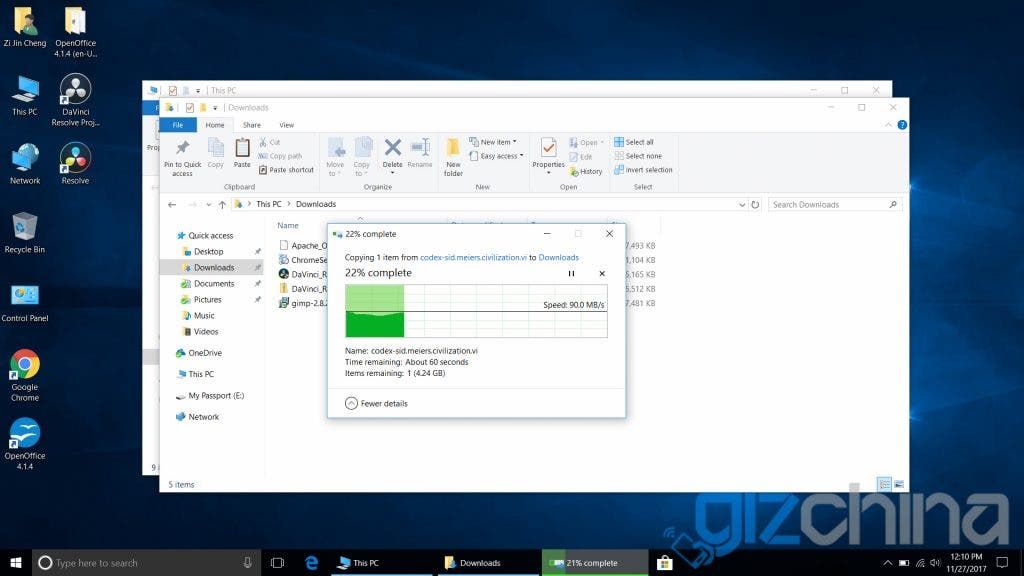1024x576 pixels.
Task: Click Pin to Quick access icon
Action: tap(182, 157)
